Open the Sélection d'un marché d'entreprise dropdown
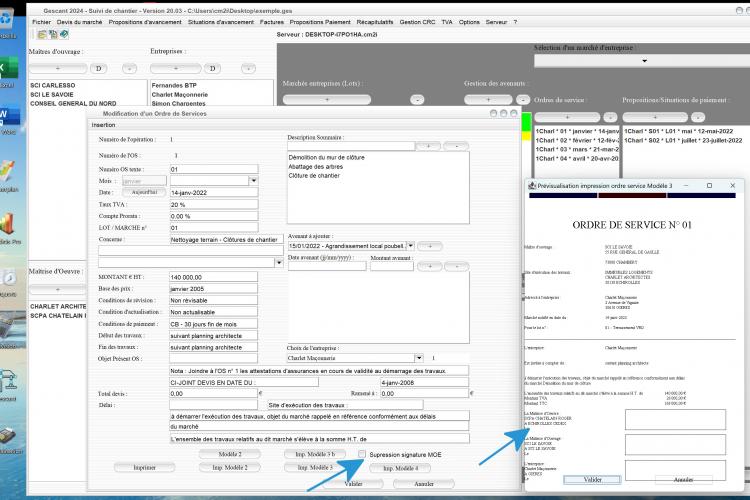 click(644, 61)
